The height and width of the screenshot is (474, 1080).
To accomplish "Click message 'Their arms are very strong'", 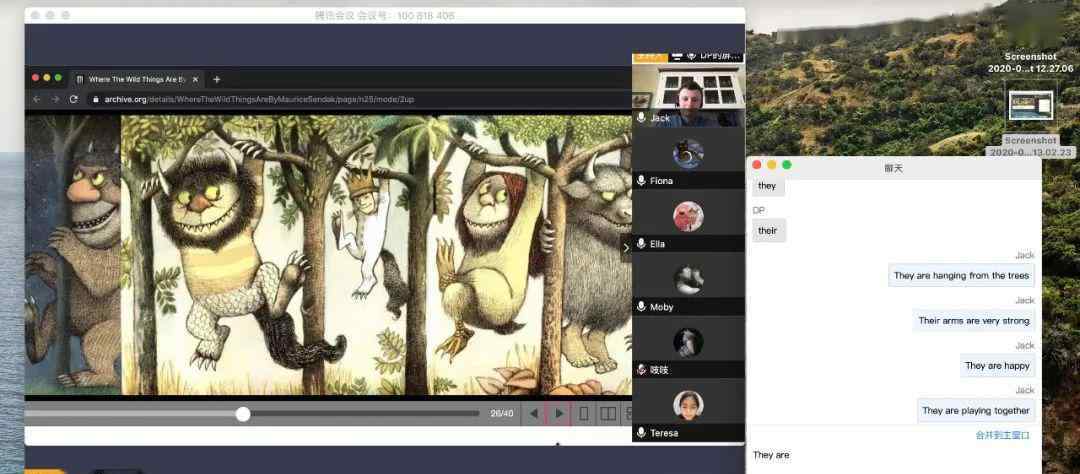I will pyautogui.click(x=973, y=320).
